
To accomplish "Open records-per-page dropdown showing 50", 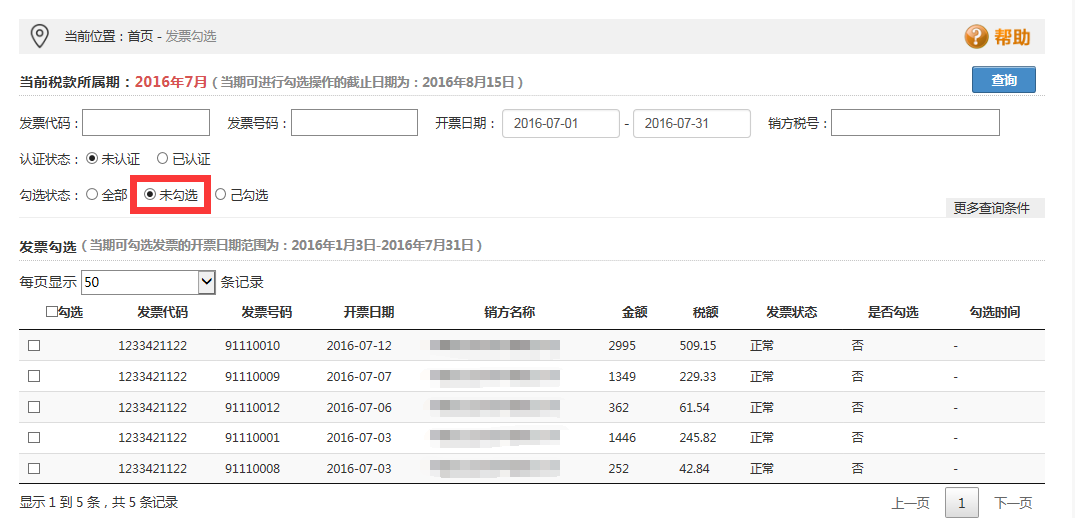I will tap(148, 283).
